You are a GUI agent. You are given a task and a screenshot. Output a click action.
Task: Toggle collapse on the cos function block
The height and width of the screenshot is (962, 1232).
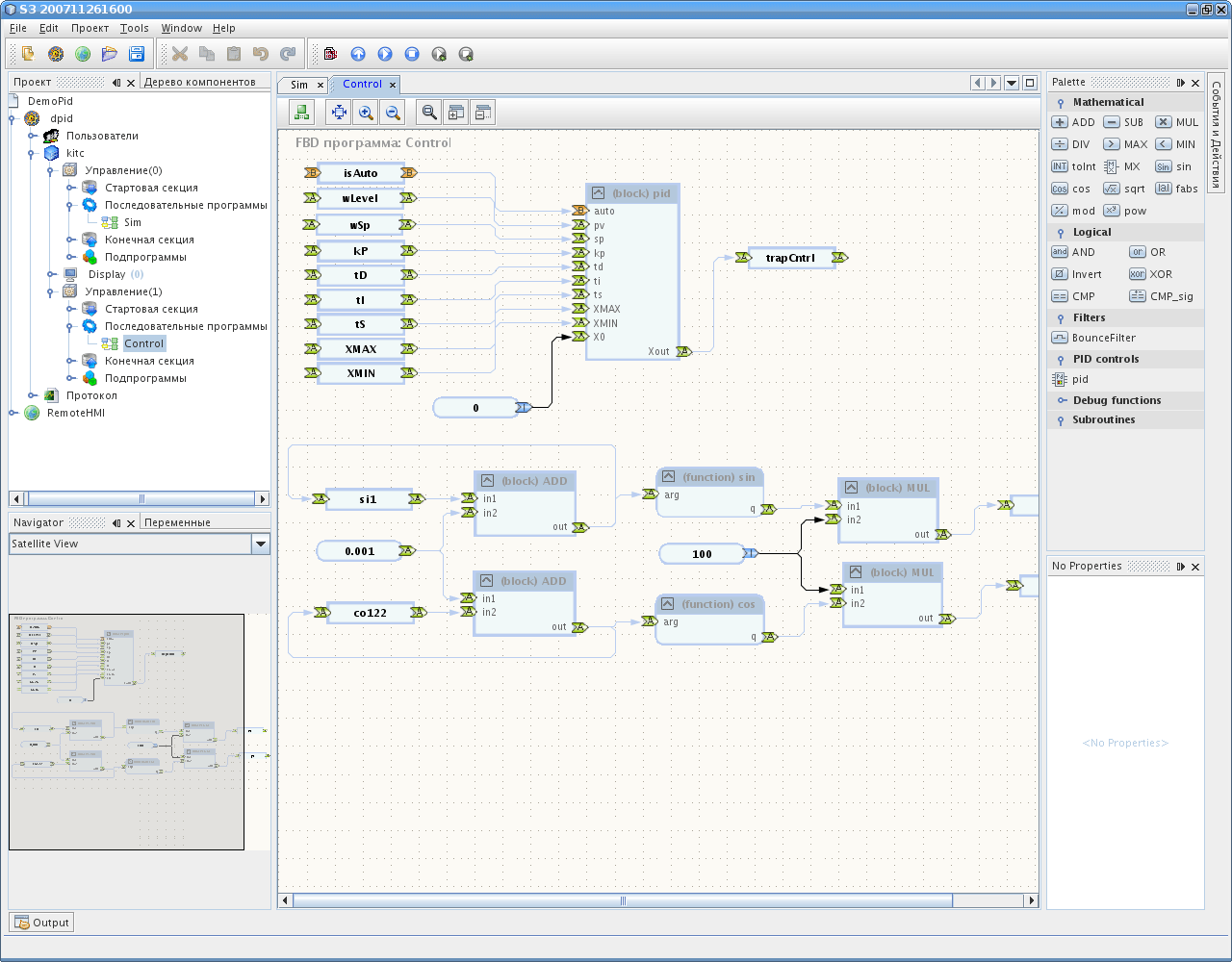point(668,604)
